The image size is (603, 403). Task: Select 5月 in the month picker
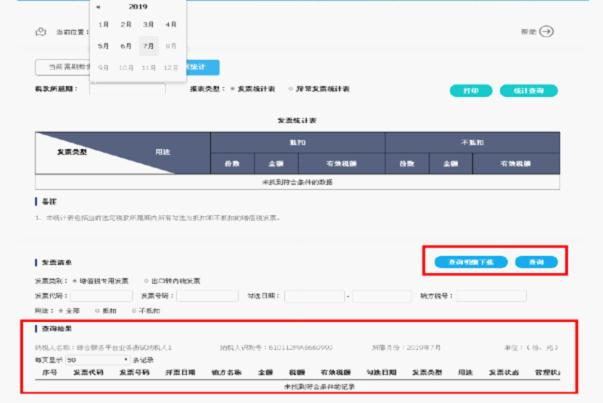coord(103,46)
